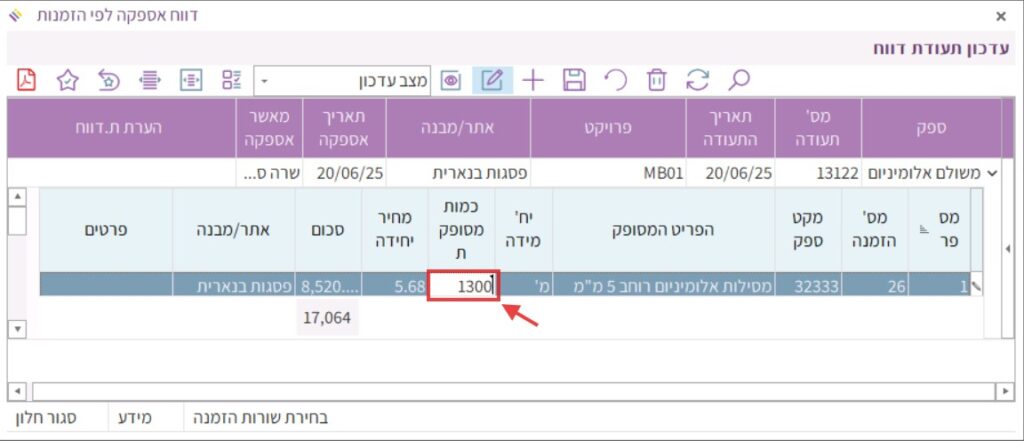Click the undo arrow icon

click(616, 80)
